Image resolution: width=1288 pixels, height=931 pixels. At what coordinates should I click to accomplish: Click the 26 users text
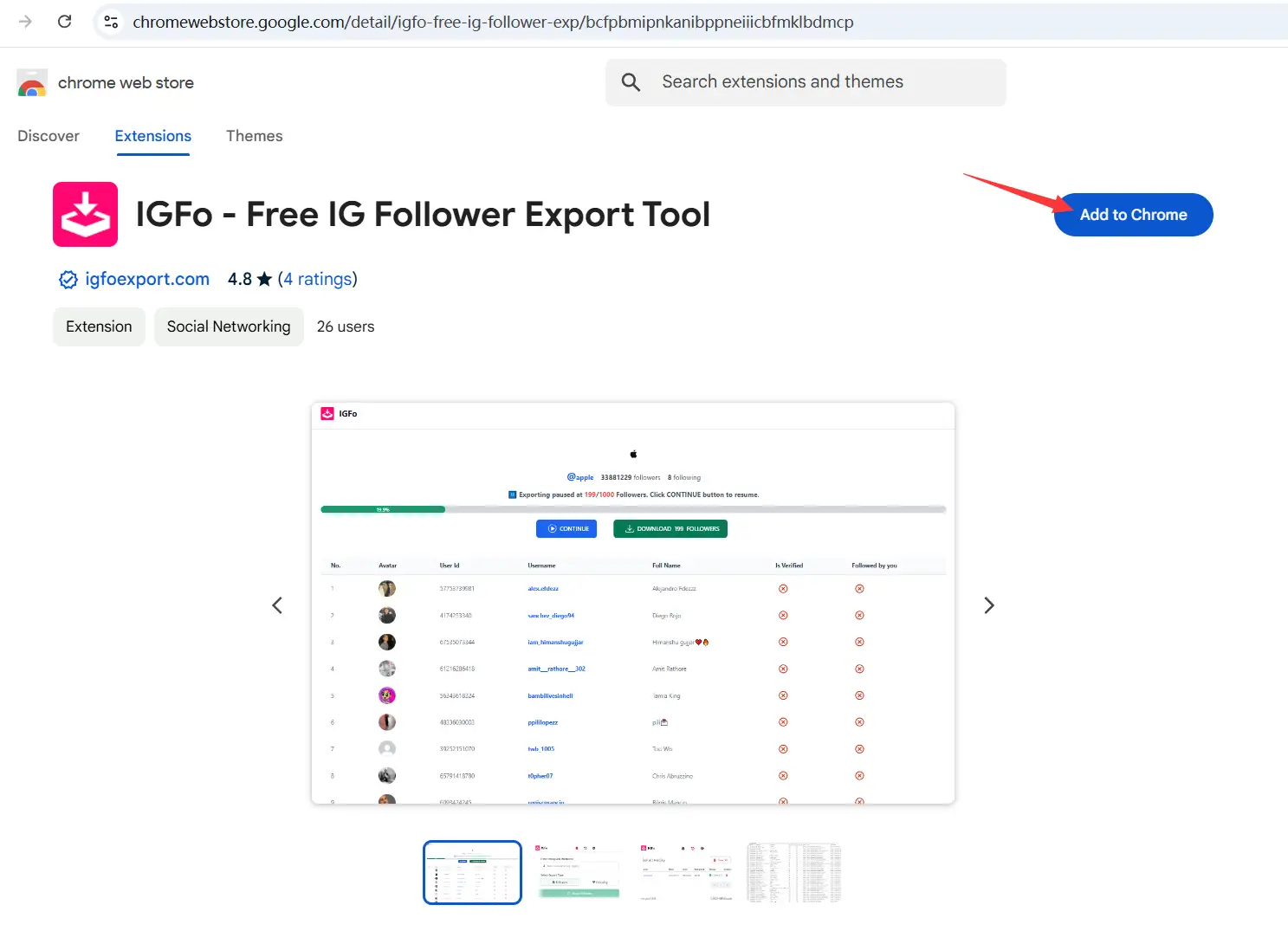(x=346, y=326)
